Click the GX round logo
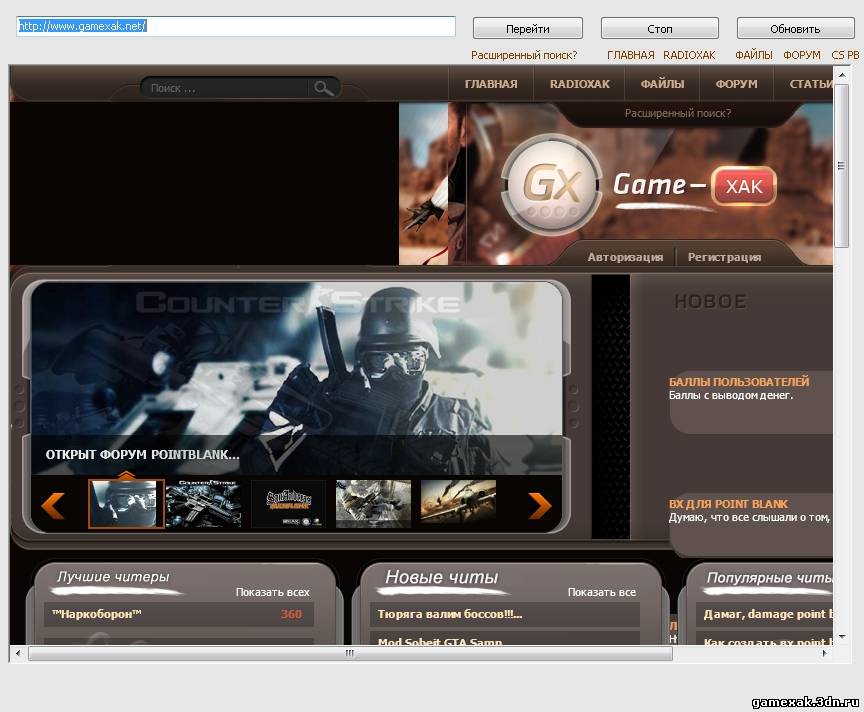864x712 pixels. coord(551,184)
